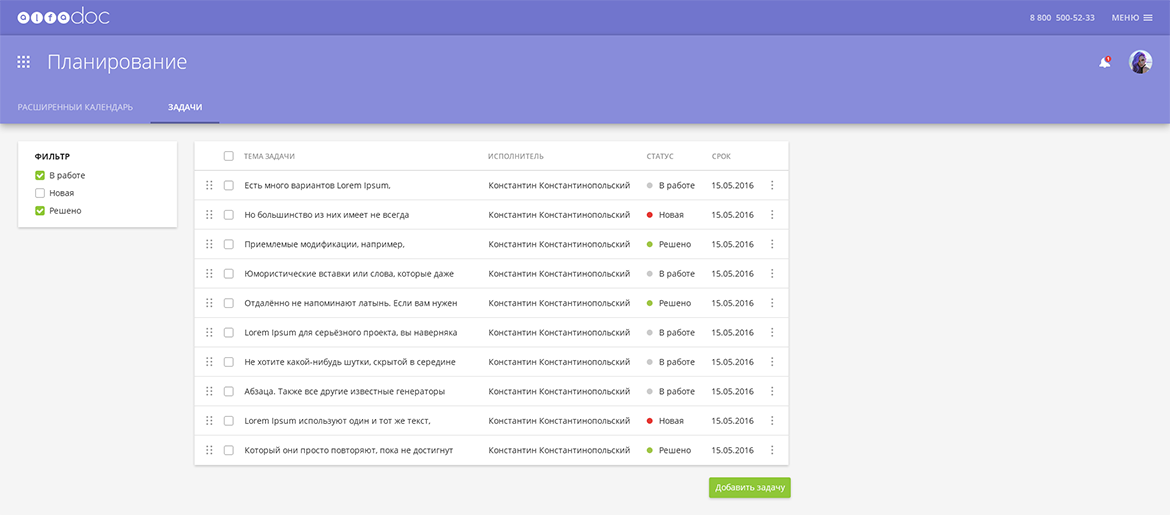The height and width of the screenshot is (515, 1170).
Task: Click the drag handle for the 'Приемлемые модификации' row
Action: (x=209, y=244)
